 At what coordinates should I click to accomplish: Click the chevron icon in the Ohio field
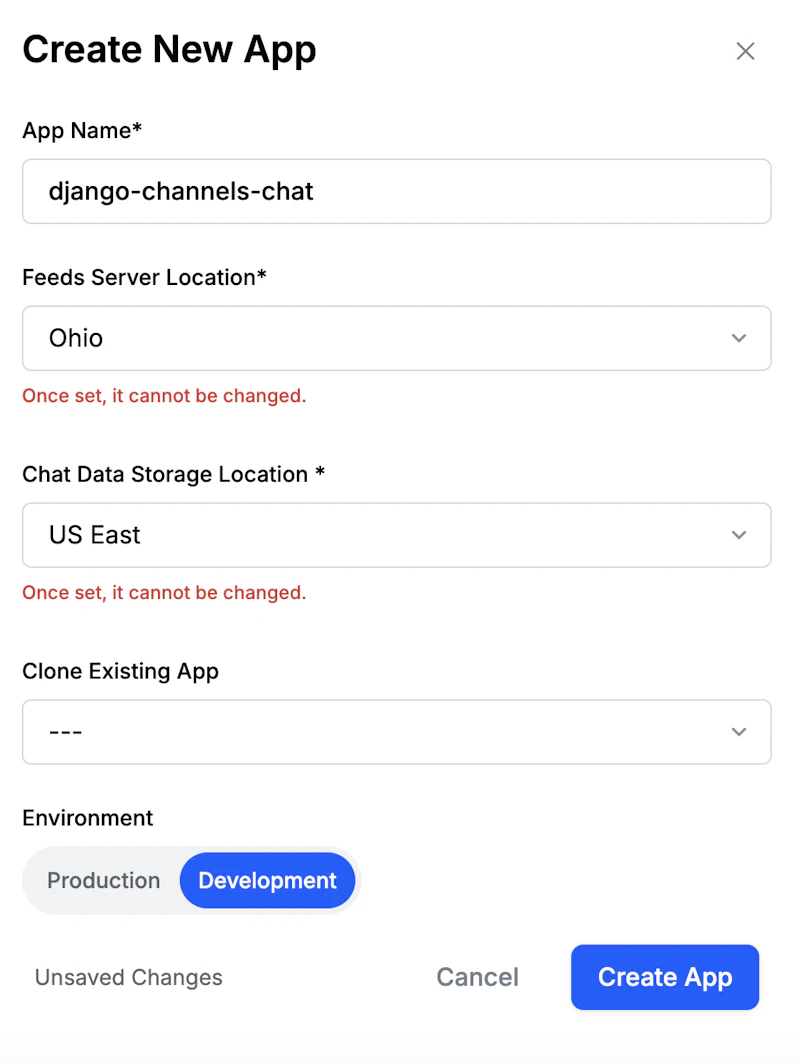[x=739, y=338]
